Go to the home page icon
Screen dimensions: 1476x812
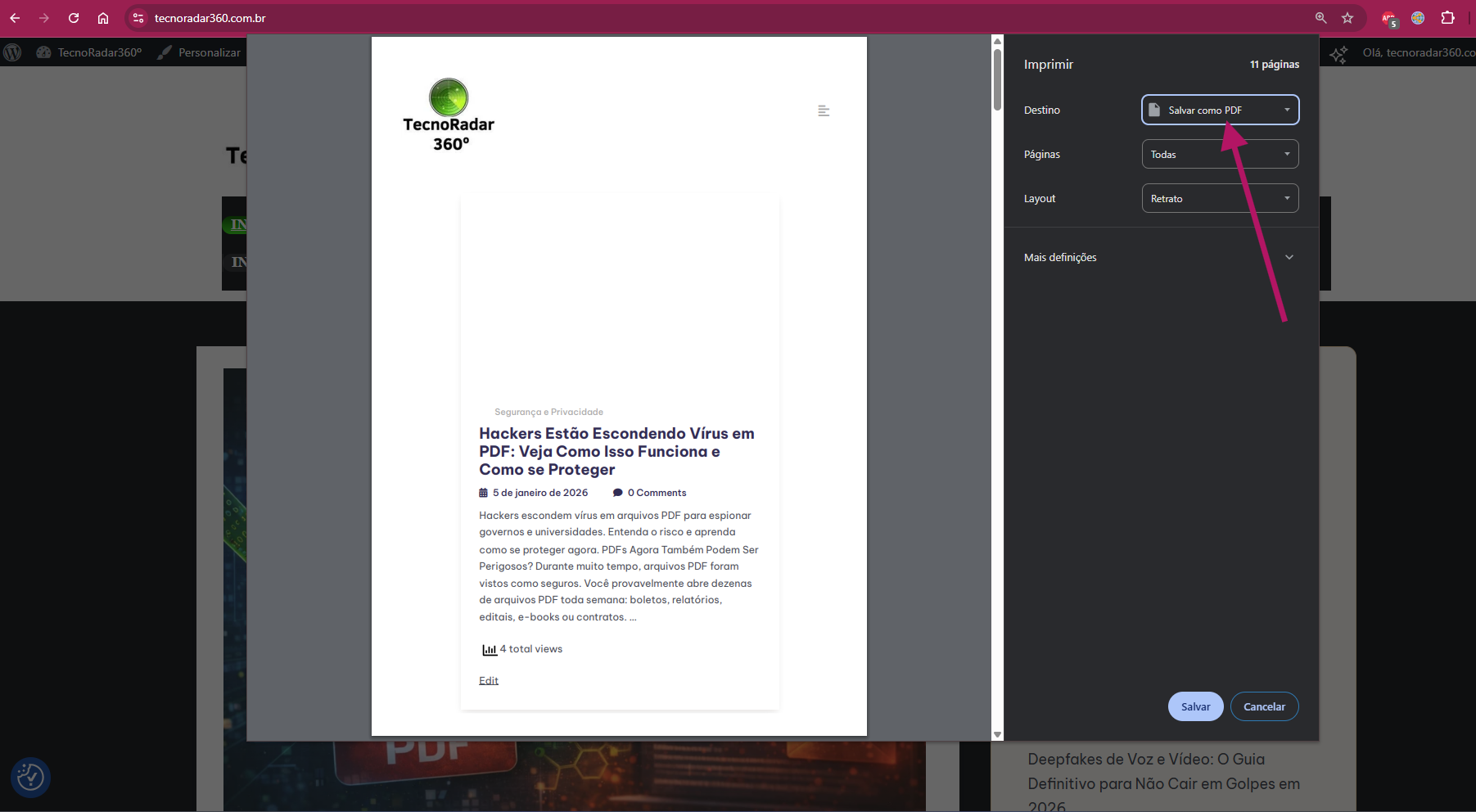pyautogui.click(x=103, y=18)
